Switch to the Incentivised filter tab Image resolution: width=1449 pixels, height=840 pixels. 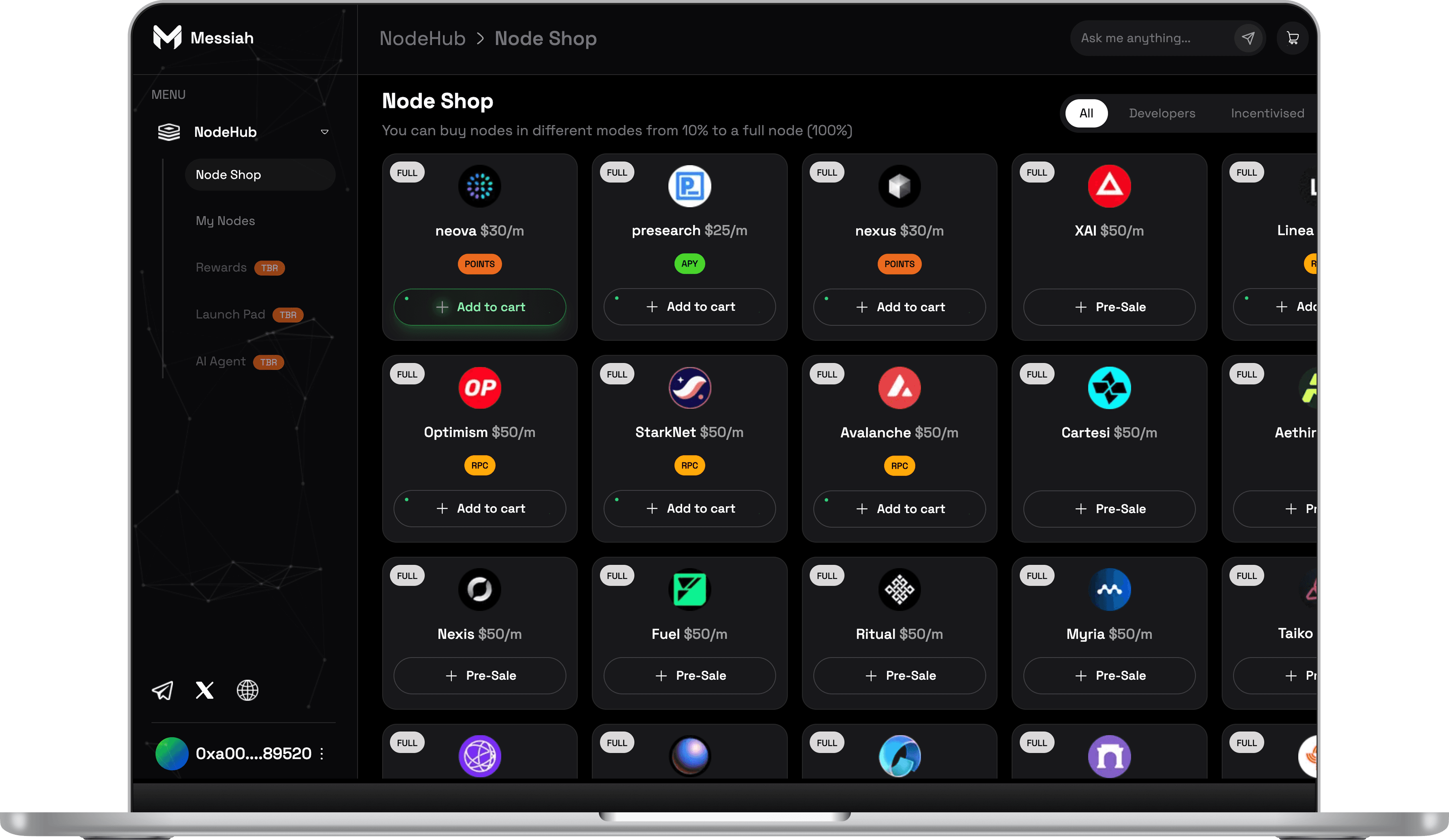(x=1267, y=113)
